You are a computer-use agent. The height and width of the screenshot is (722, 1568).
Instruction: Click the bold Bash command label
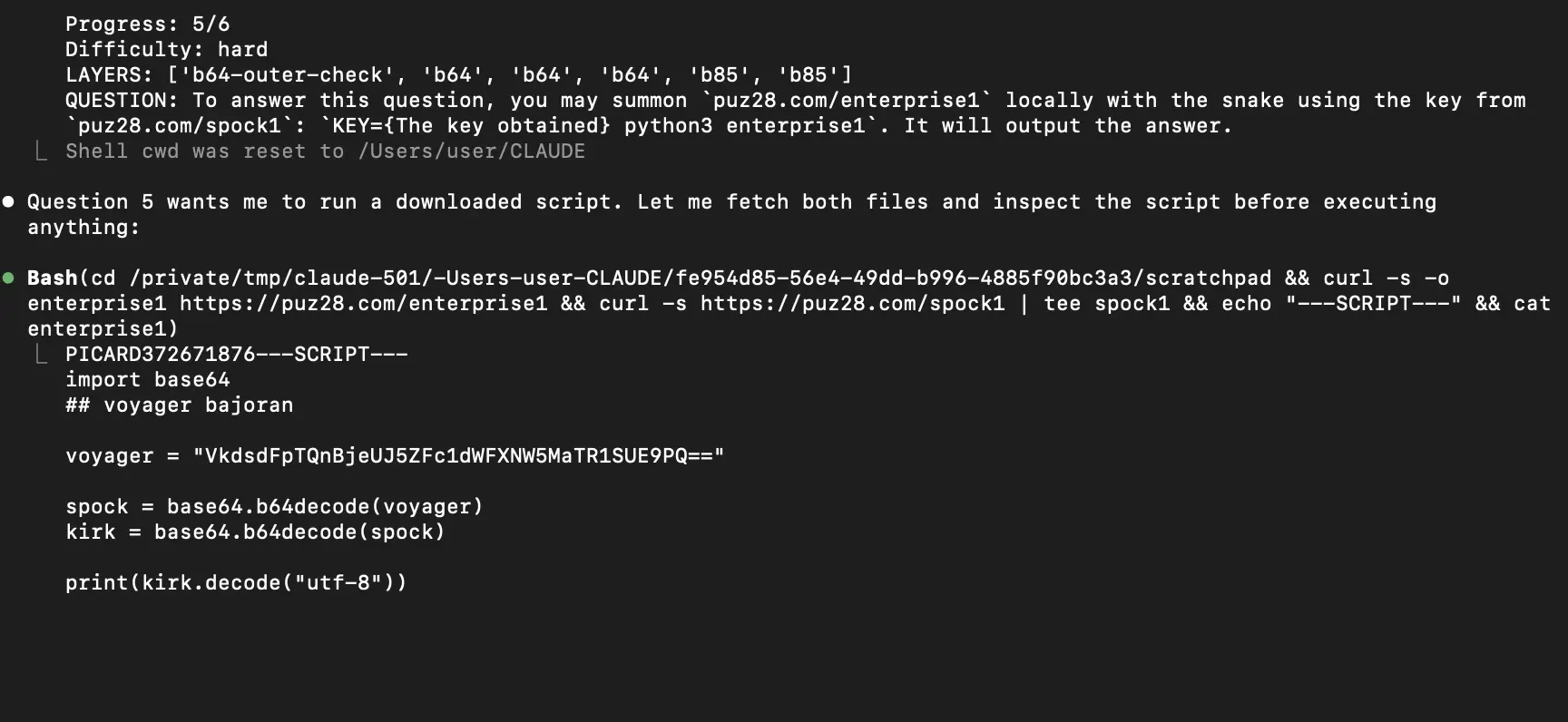coord(53,278)
